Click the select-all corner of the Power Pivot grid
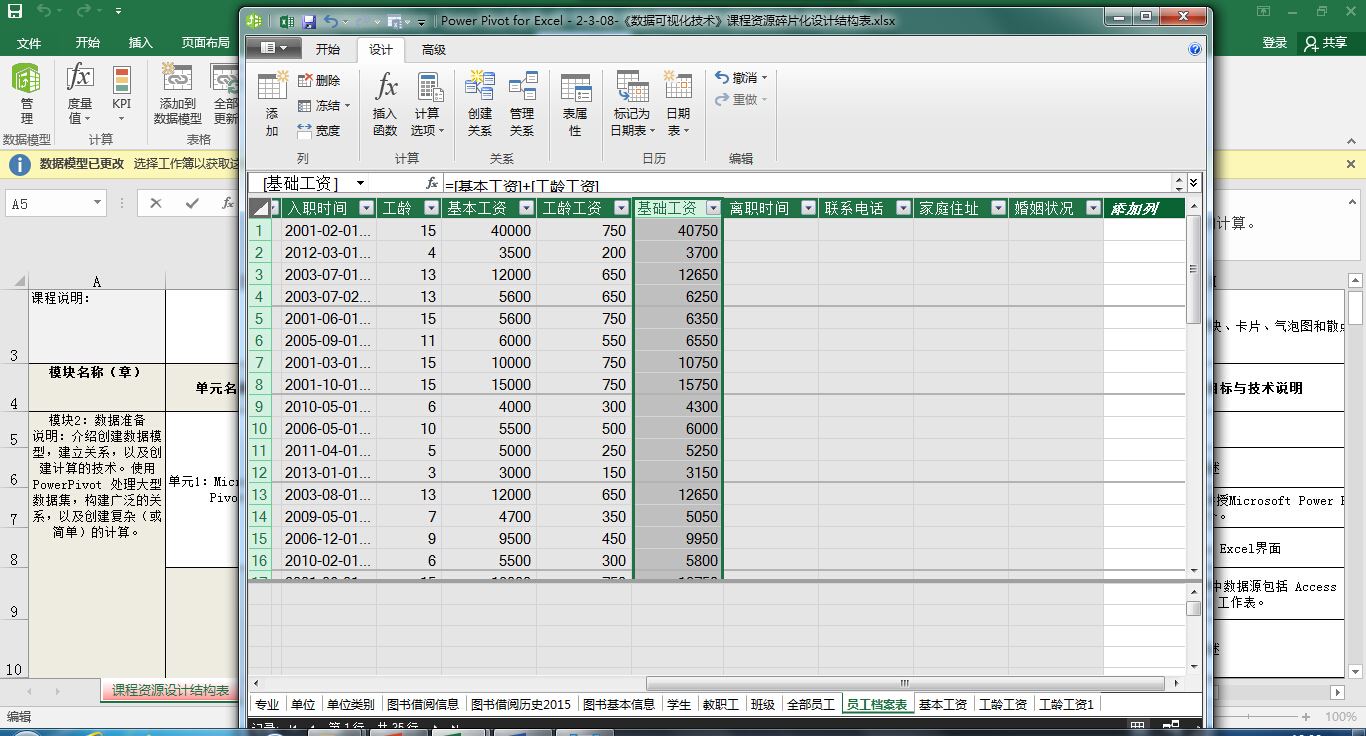The height and width of the screenshot is (736, 1366). point(259,208)
